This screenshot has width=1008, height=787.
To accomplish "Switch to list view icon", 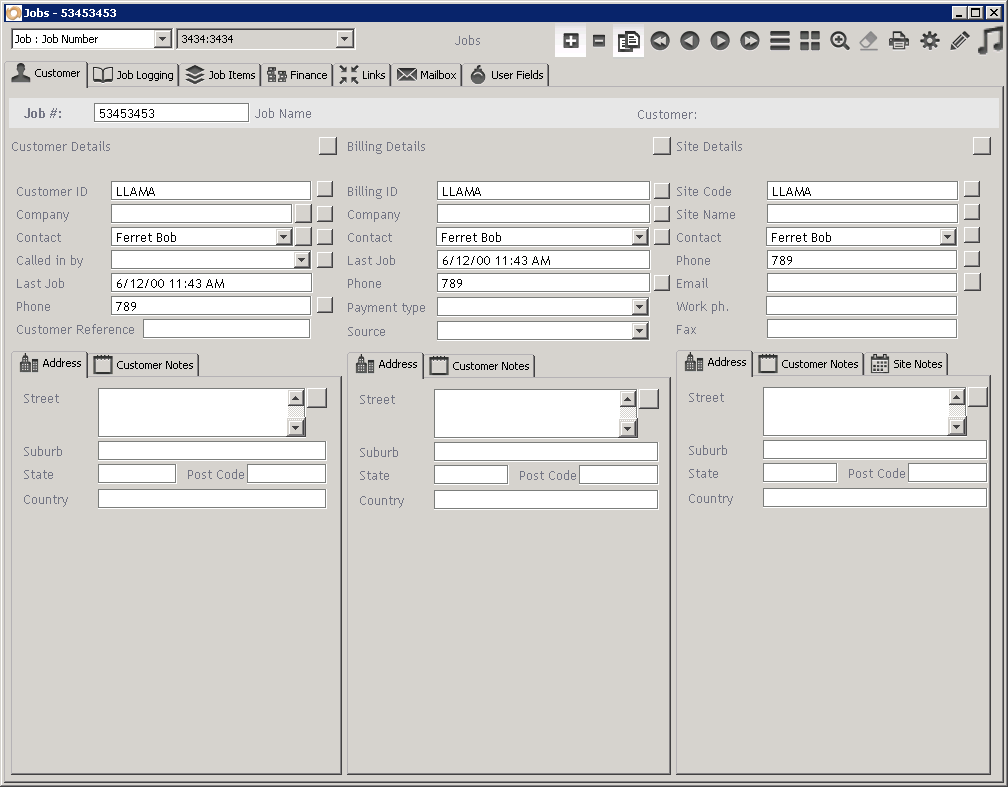I will click(x=780, y=41).
